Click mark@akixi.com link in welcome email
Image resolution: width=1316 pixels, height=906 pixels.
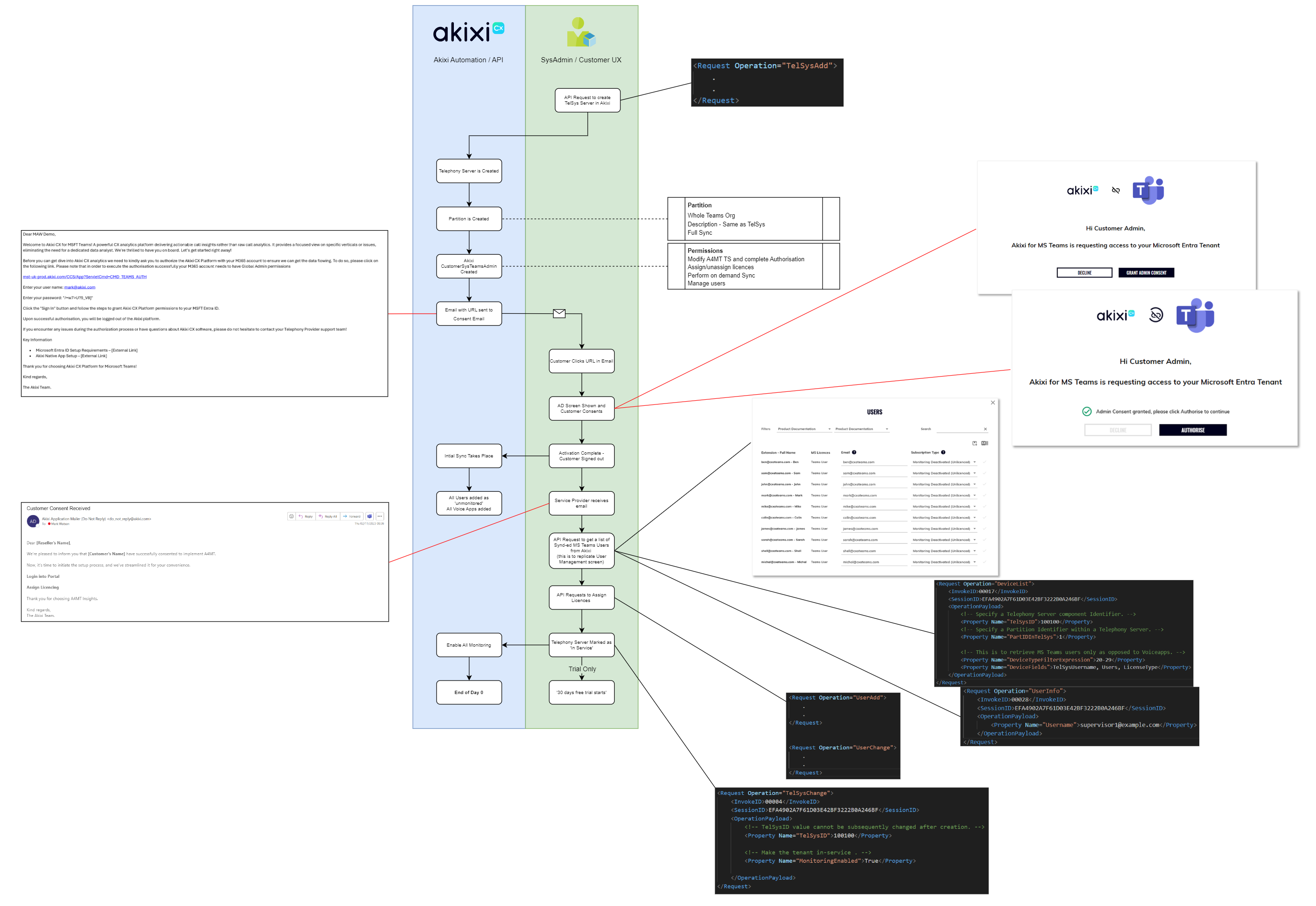(x=80, y=287)
